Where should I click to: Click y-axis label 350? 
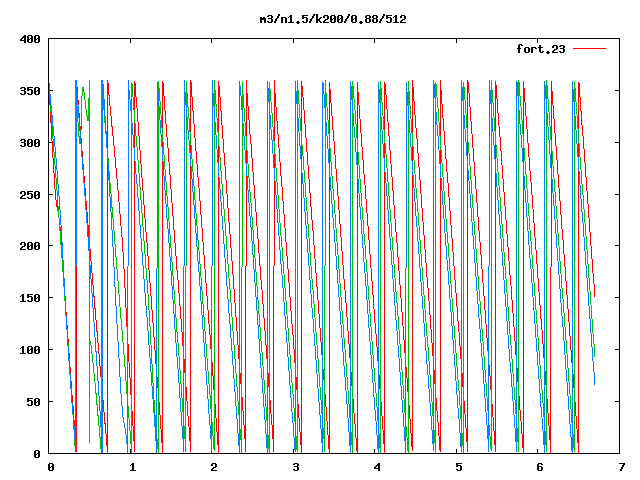(30, 91)
